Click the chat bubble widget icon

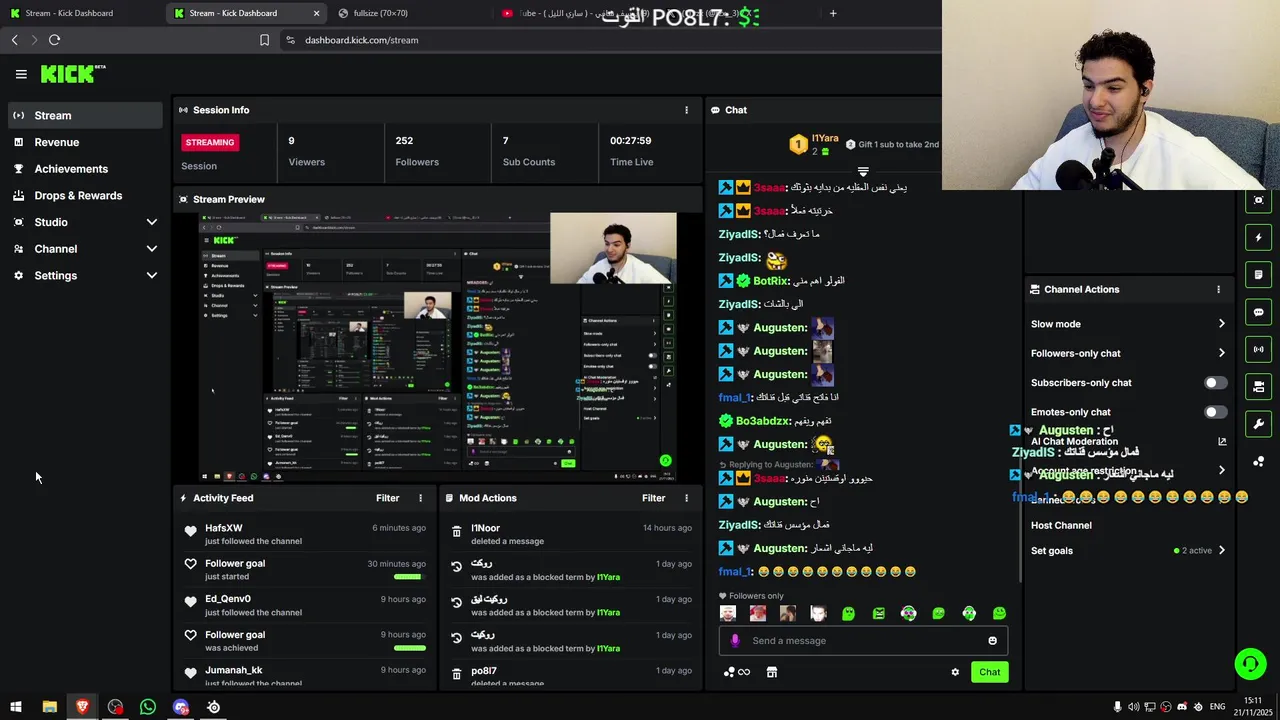(1259, 312)
